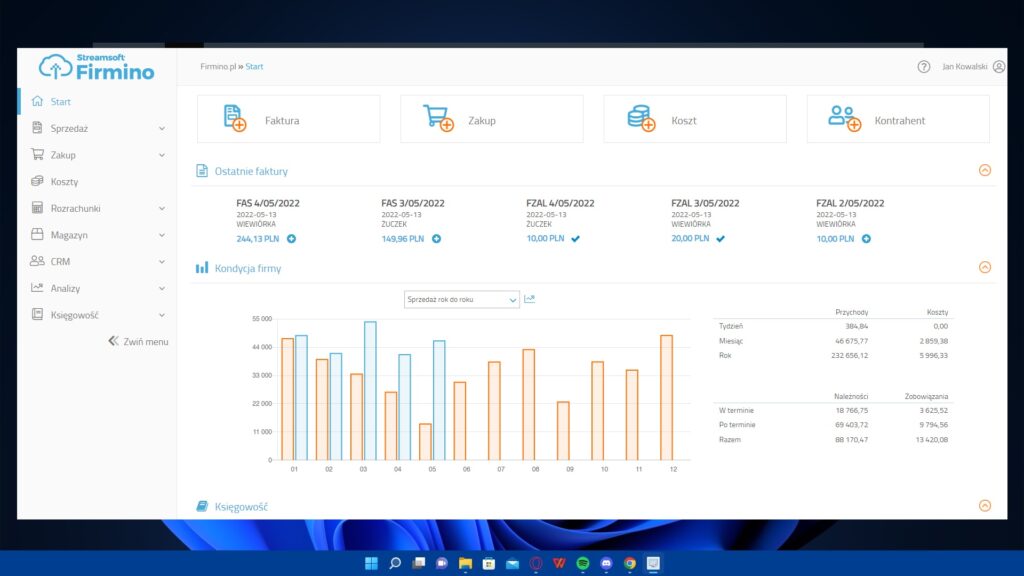Add a contractor via the Kontrahent tile
Viewport: 1024px width, 576px height.
tap(898, 119)
